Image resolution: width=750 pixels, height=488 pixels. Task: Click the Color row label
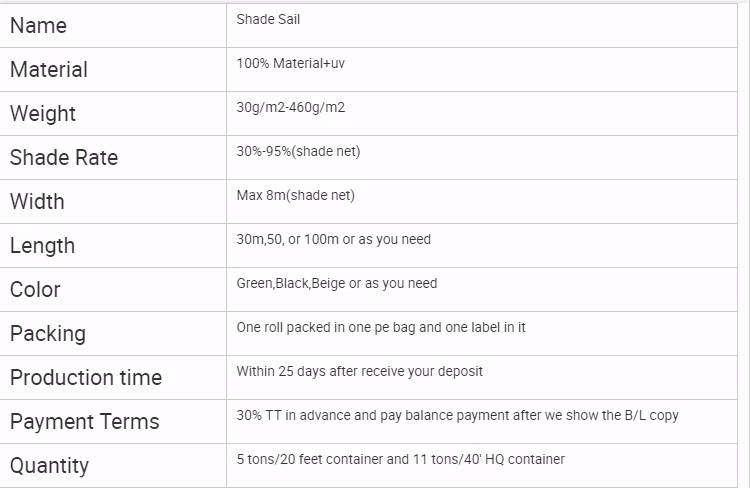[x=35, y=290]
